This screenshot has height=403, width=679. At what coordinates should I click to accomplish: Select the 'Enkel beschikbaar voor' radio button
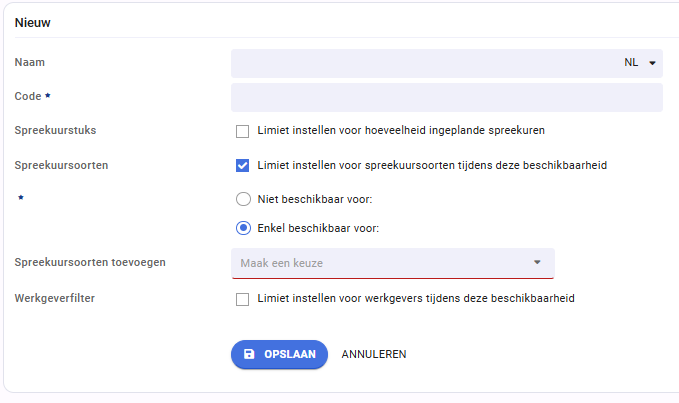(243, 228)
